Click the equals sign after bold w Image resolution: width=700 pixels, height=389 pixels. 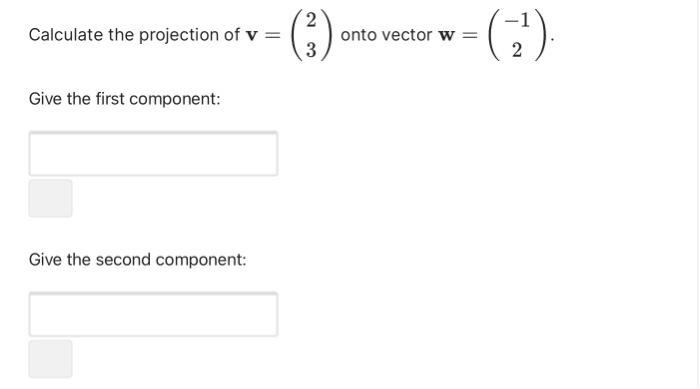tap(469, 35)
